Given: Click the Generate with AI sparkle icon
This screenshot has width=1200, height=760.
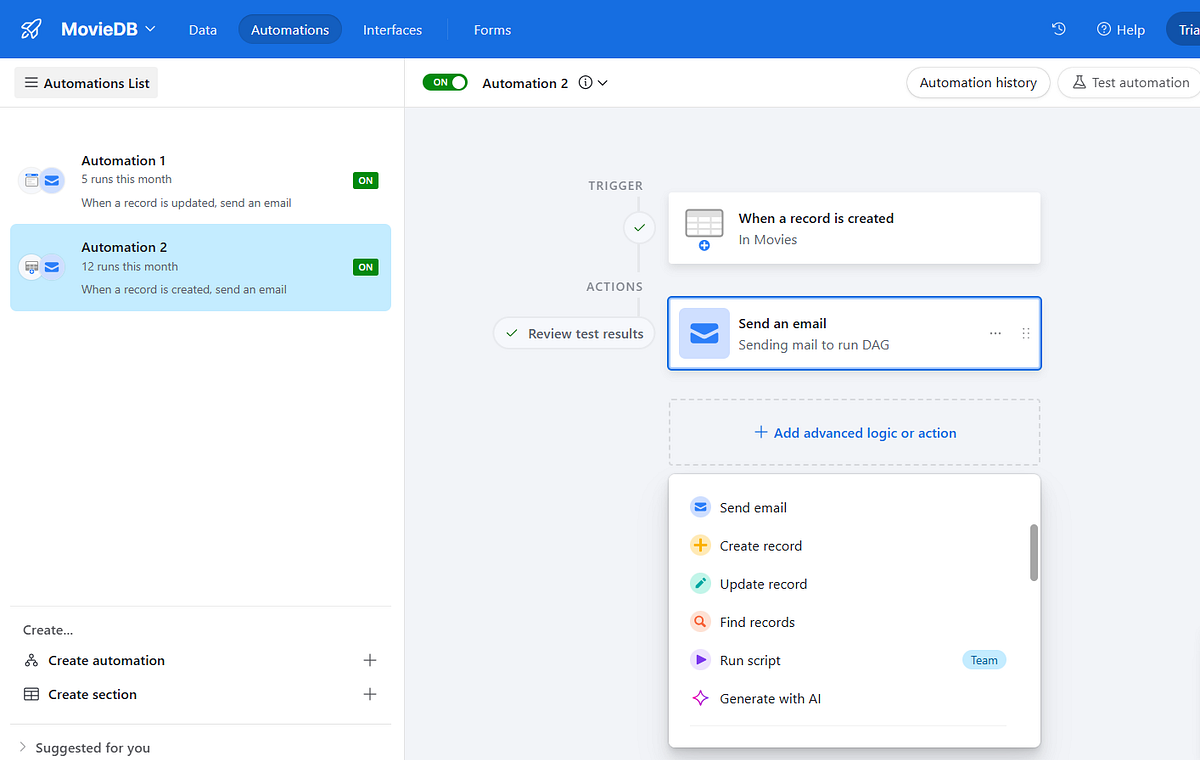Looking at the screenshot, I should coord(700,698).
